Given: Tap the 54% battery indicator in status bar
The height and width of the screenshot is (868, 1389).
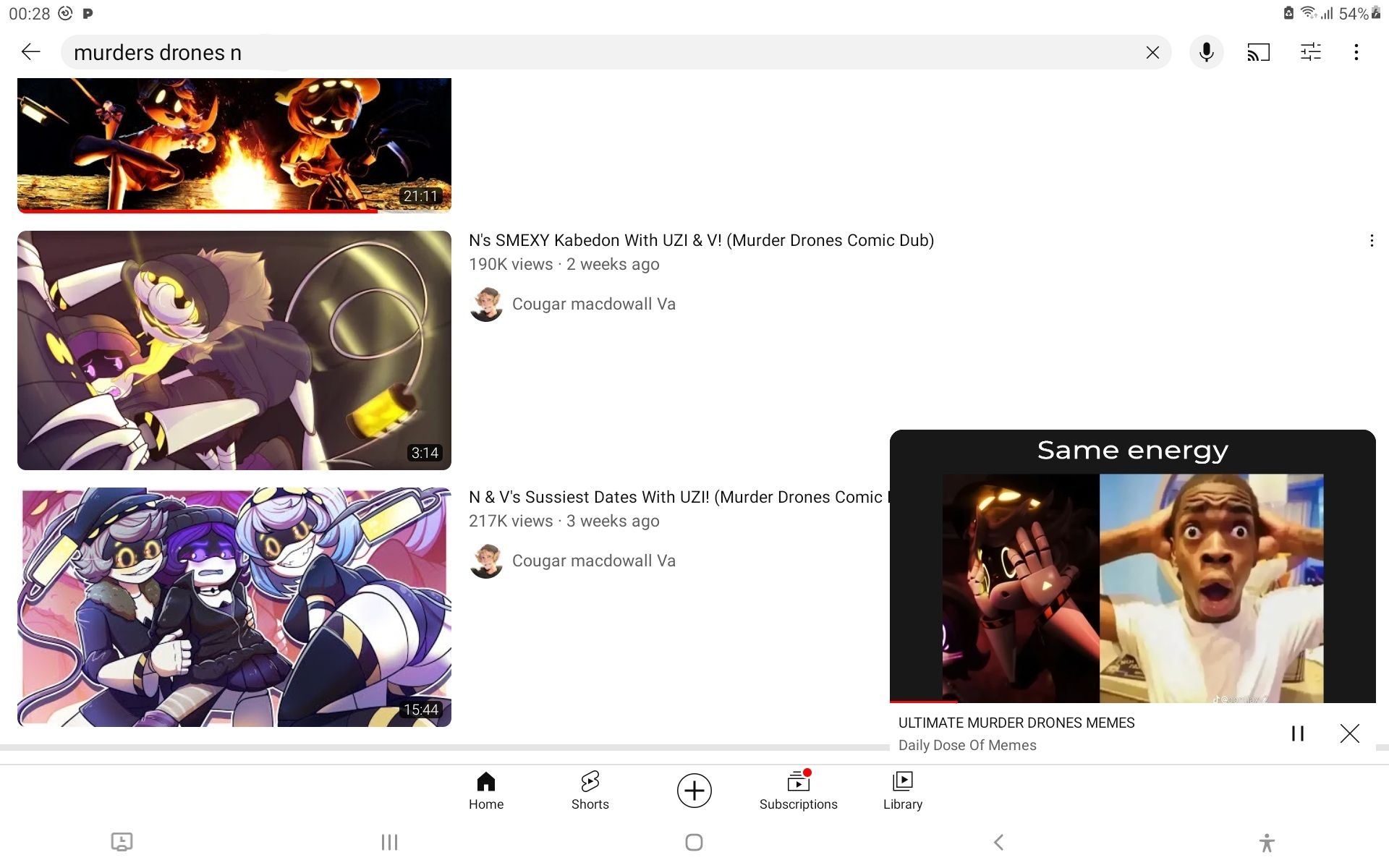Looking at the screenshot, I should tap(1359, 14).
